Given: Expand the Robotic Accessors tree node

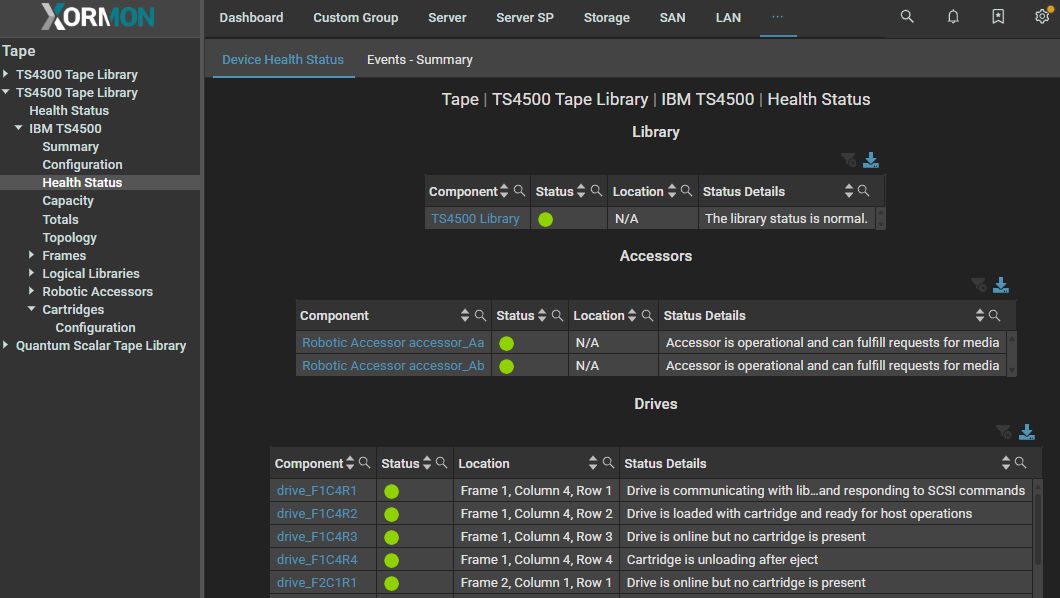Looking at the screenshot, I should [x=31, y=291].
